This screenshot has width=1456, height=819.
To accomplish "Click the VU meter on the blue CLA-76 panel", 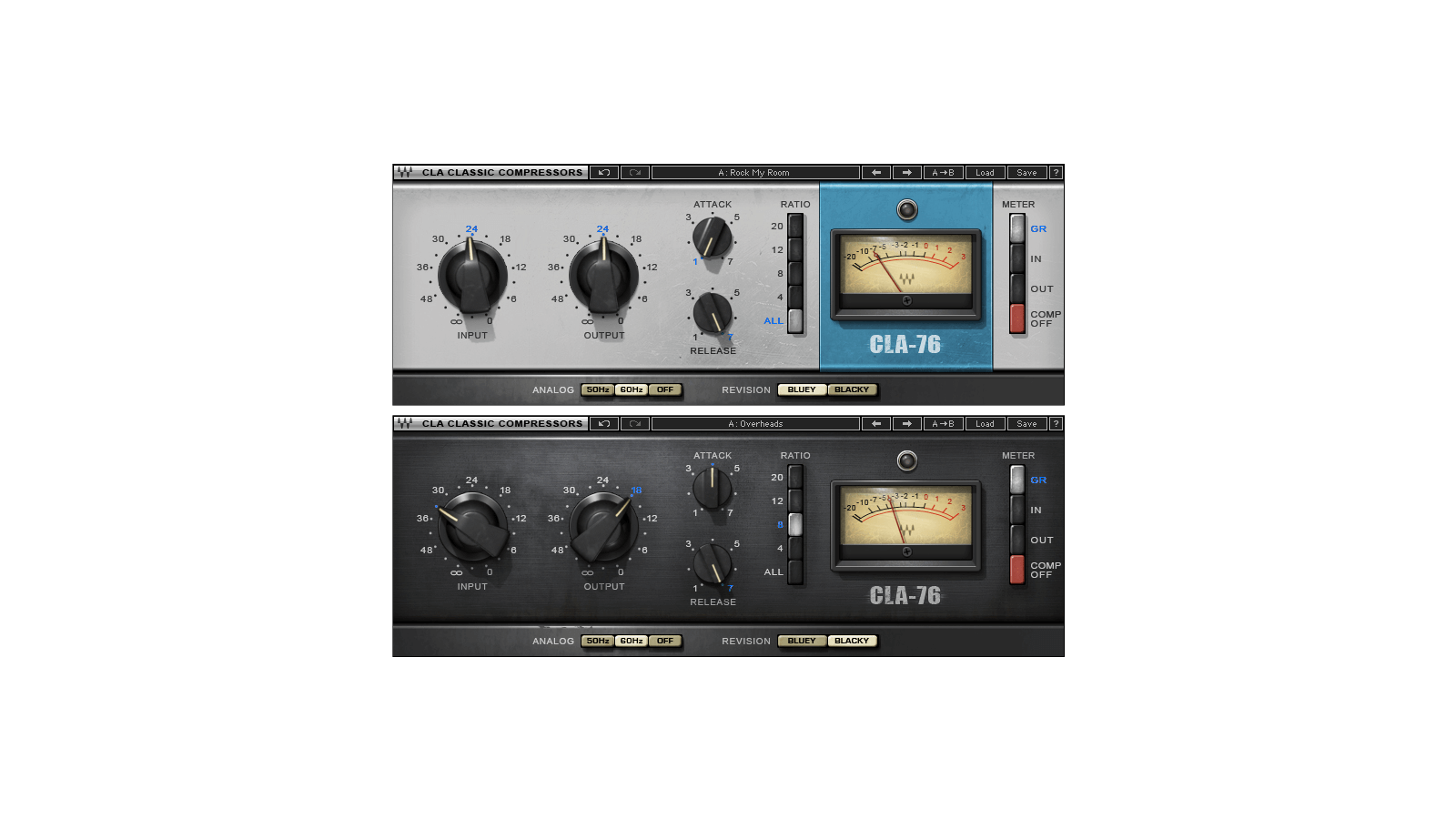I will (x=906, y=273).
